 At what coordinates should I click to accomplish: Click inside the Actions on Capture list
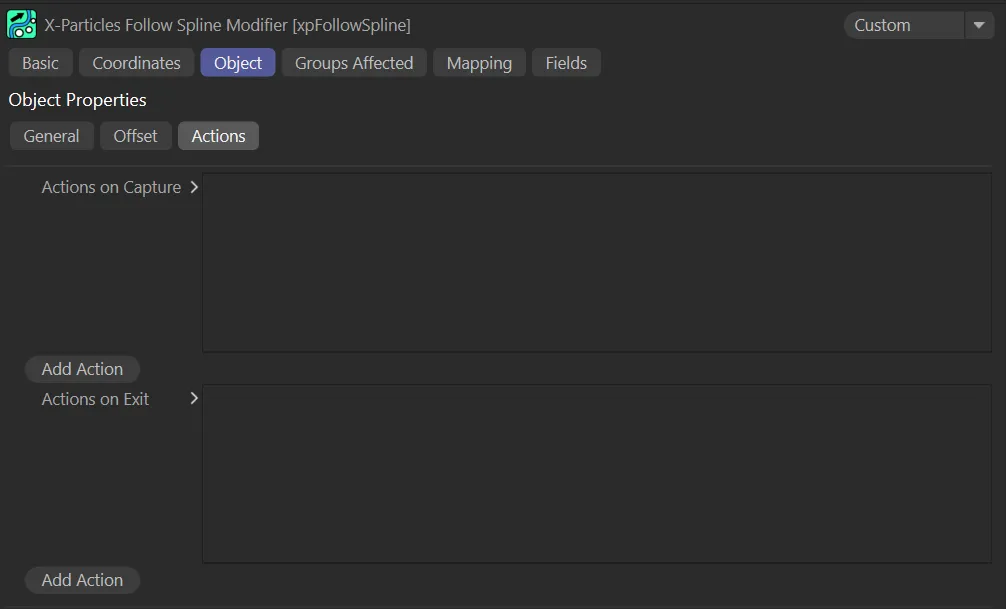coord(596,262)
